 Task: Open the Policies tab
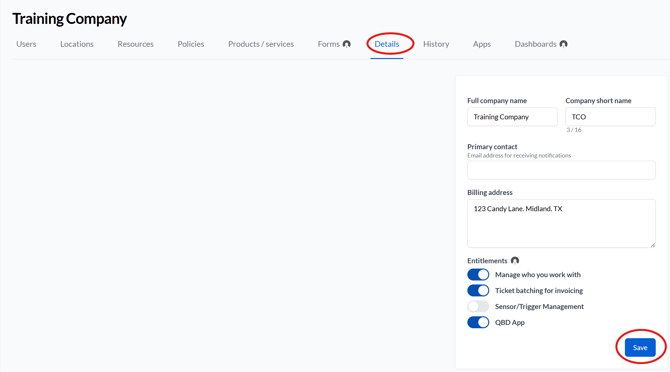click(x=191, y=44)
